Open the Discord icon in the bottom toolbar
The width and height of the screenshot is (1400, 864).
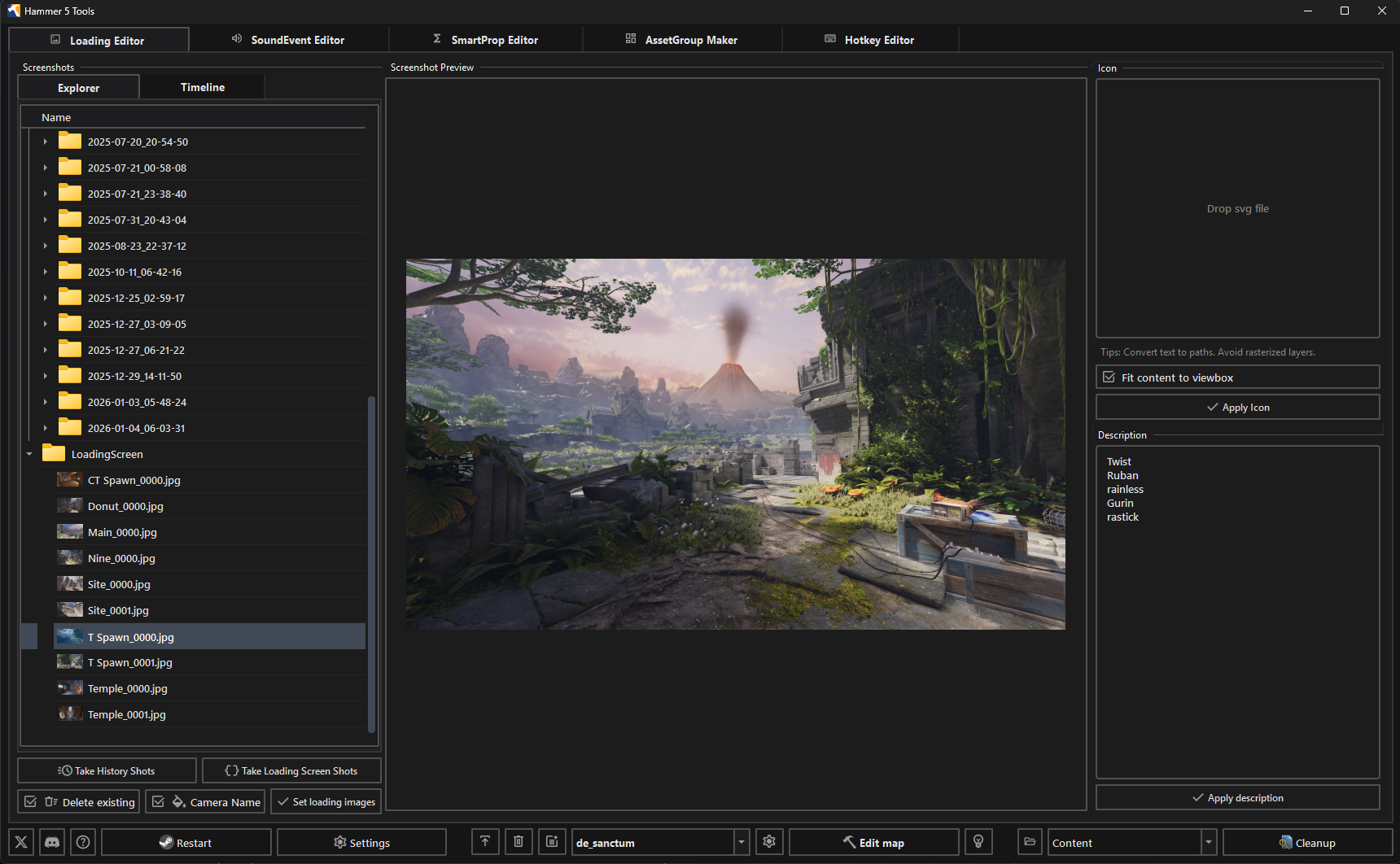pyautogui.click(x=51, y=842)
